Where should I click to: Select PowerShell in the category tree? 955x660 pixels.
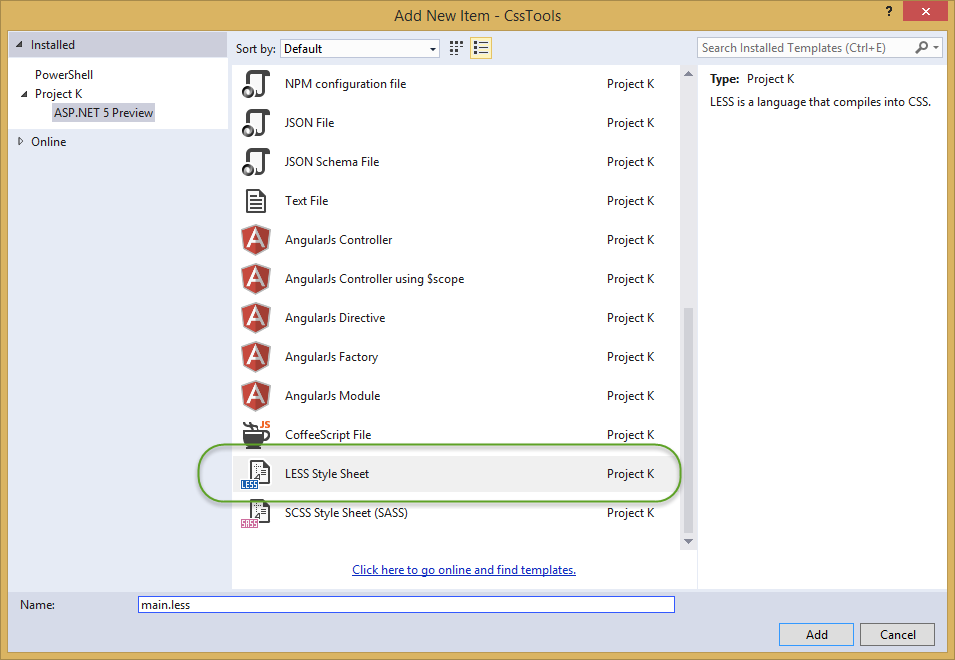64,75
